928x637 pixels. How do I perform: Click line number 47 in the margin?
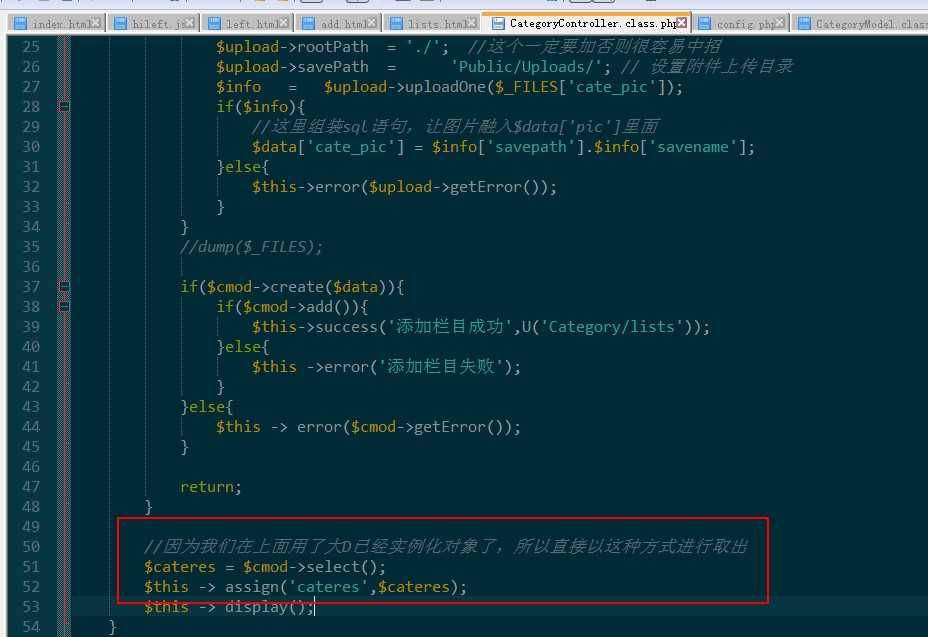click(31, 487)
